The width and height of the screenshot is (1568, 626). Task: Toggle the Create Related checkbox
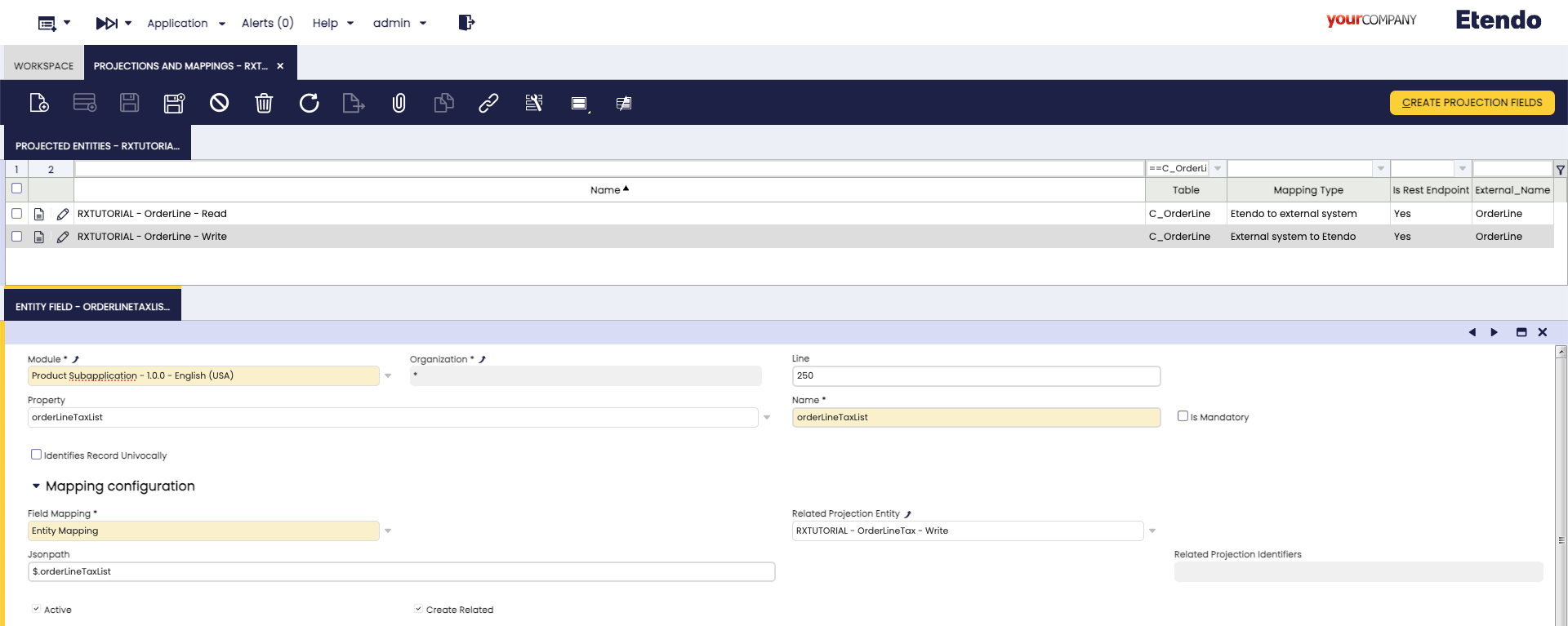click(418, 609)
